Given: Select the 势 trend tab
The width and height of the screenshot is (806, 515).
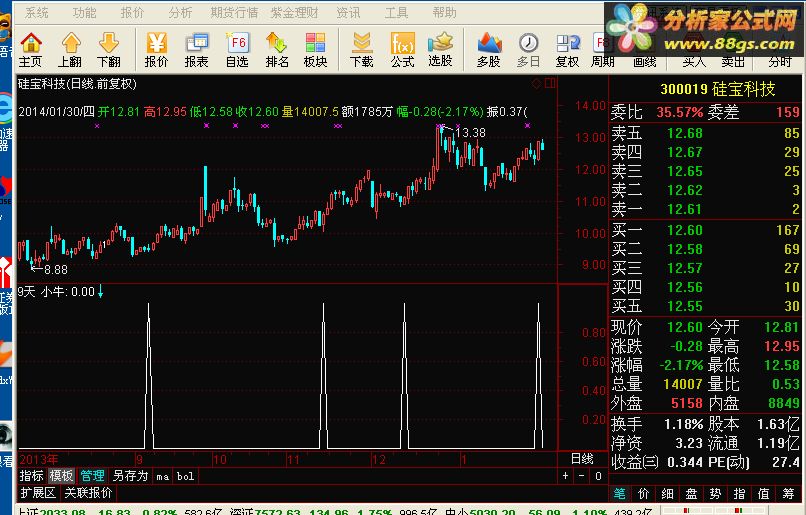Looking at the screenshot, I should tap(716, 494).
